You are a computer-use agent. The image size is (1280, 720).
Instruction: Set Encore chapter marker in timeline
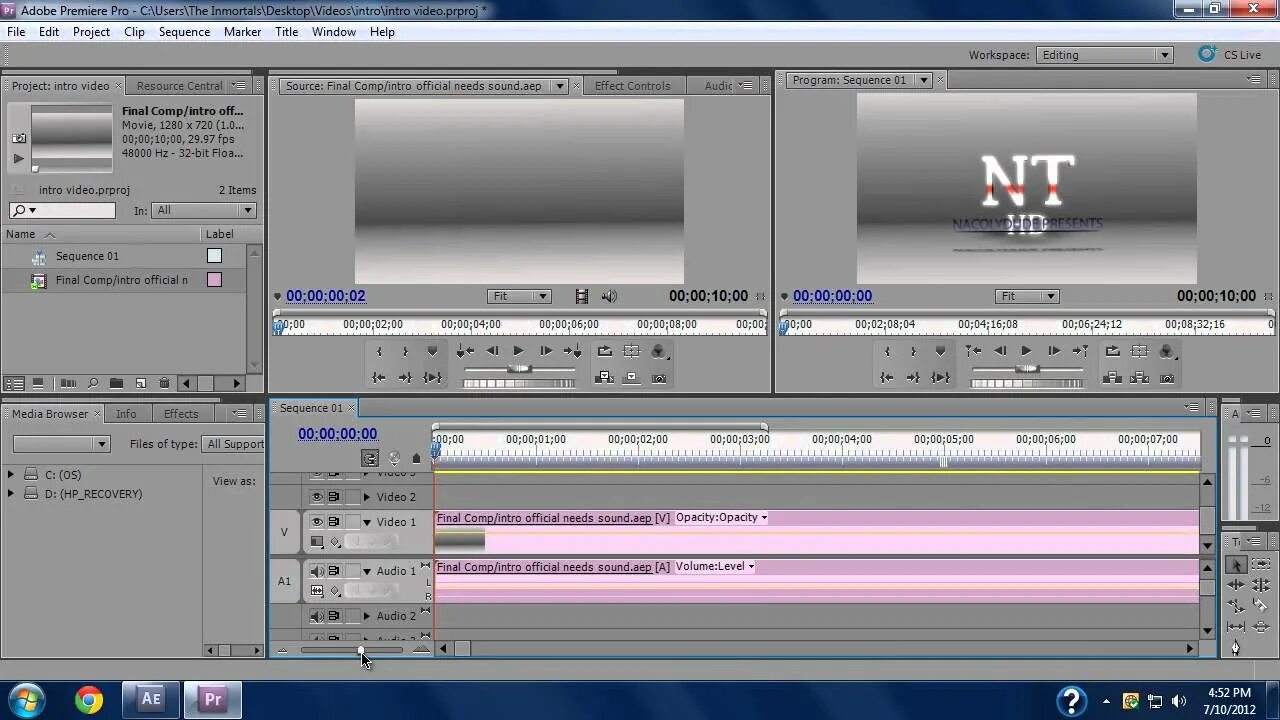pos(394,459)
